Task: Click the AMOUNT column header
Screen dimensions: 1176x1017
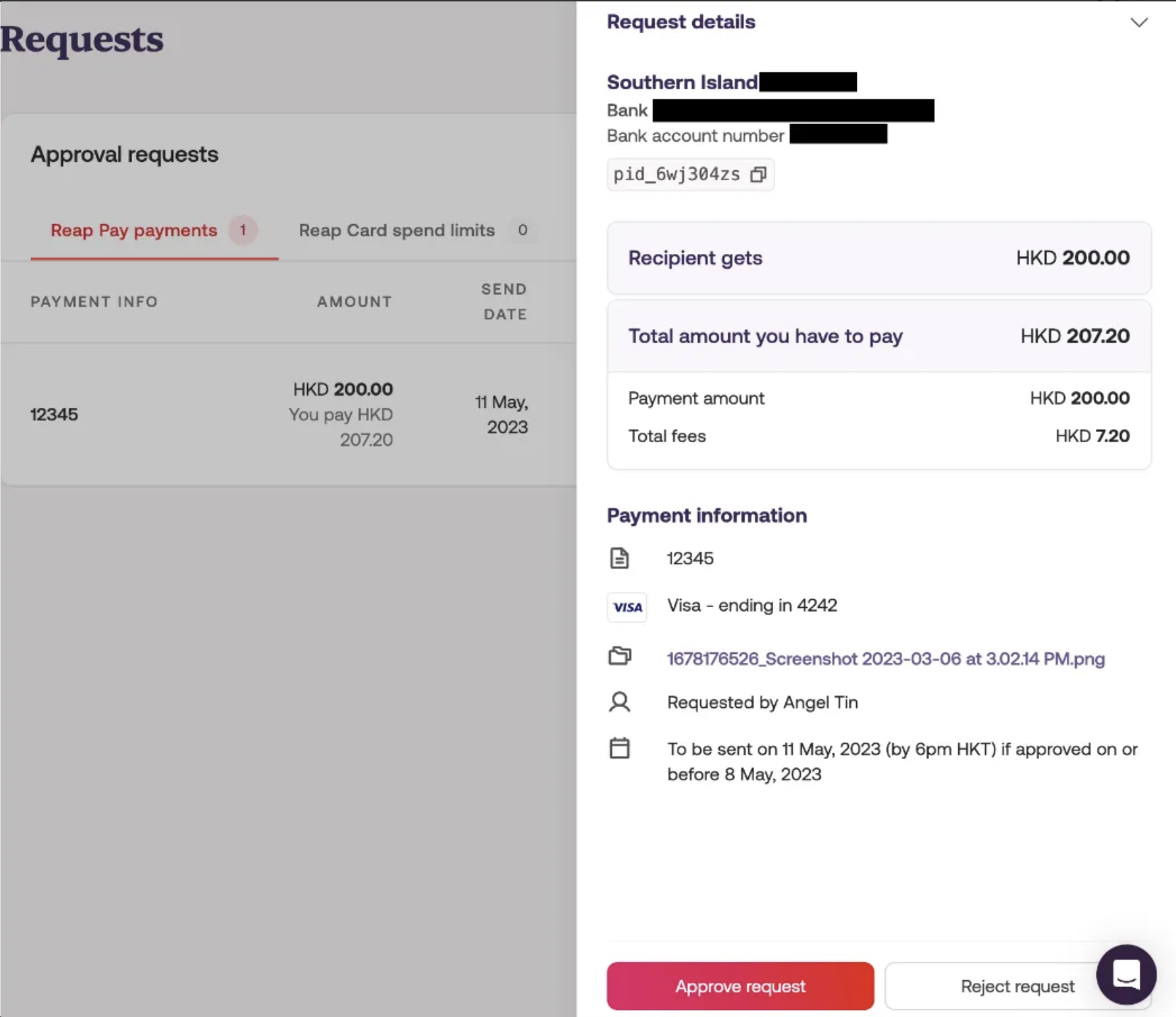Action: click(354, 301)
